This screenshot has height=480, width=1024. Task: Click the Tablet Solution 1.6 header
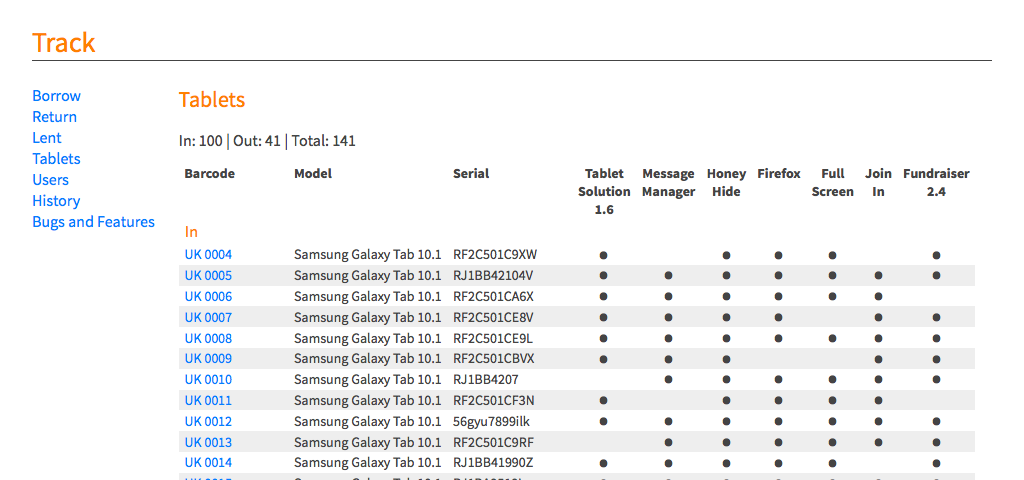(604, 192)
